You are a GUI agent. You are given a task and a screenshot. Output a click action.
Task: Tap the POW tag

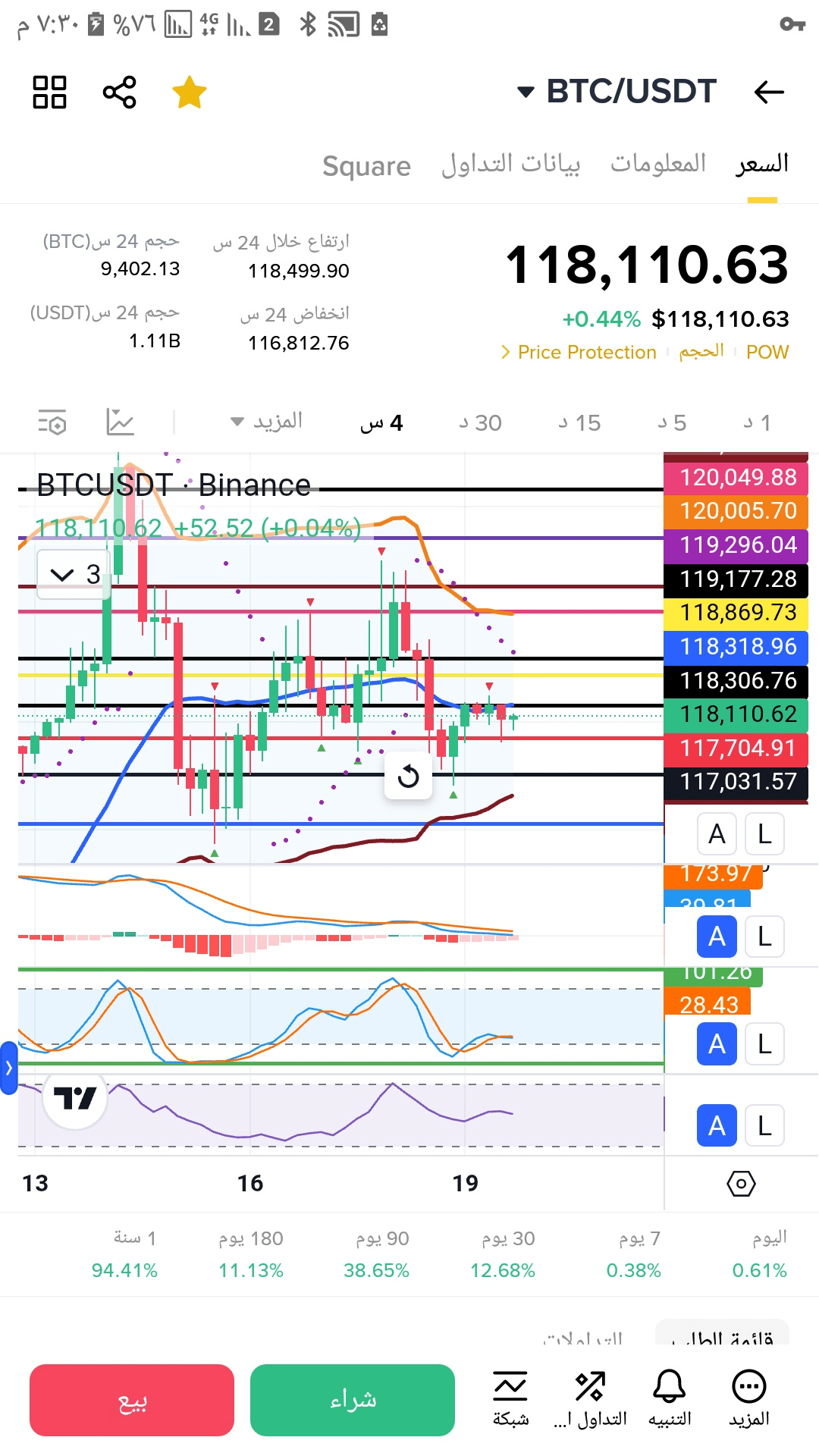click(x=767, y=352)
